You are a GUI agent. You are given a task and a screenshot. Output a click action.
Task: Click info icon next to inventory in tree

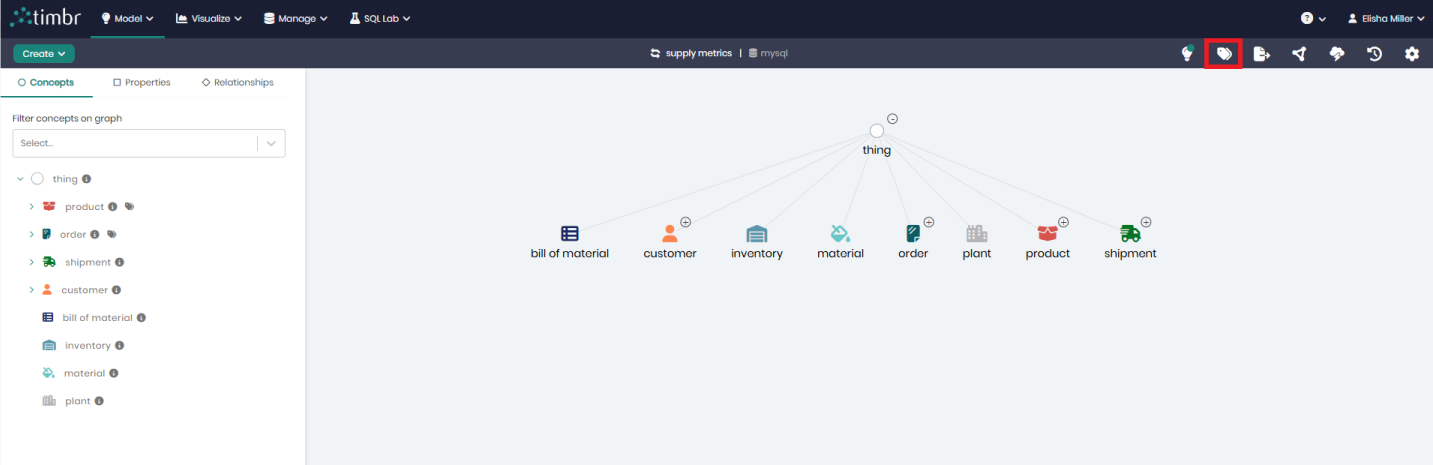click(119, 346)
